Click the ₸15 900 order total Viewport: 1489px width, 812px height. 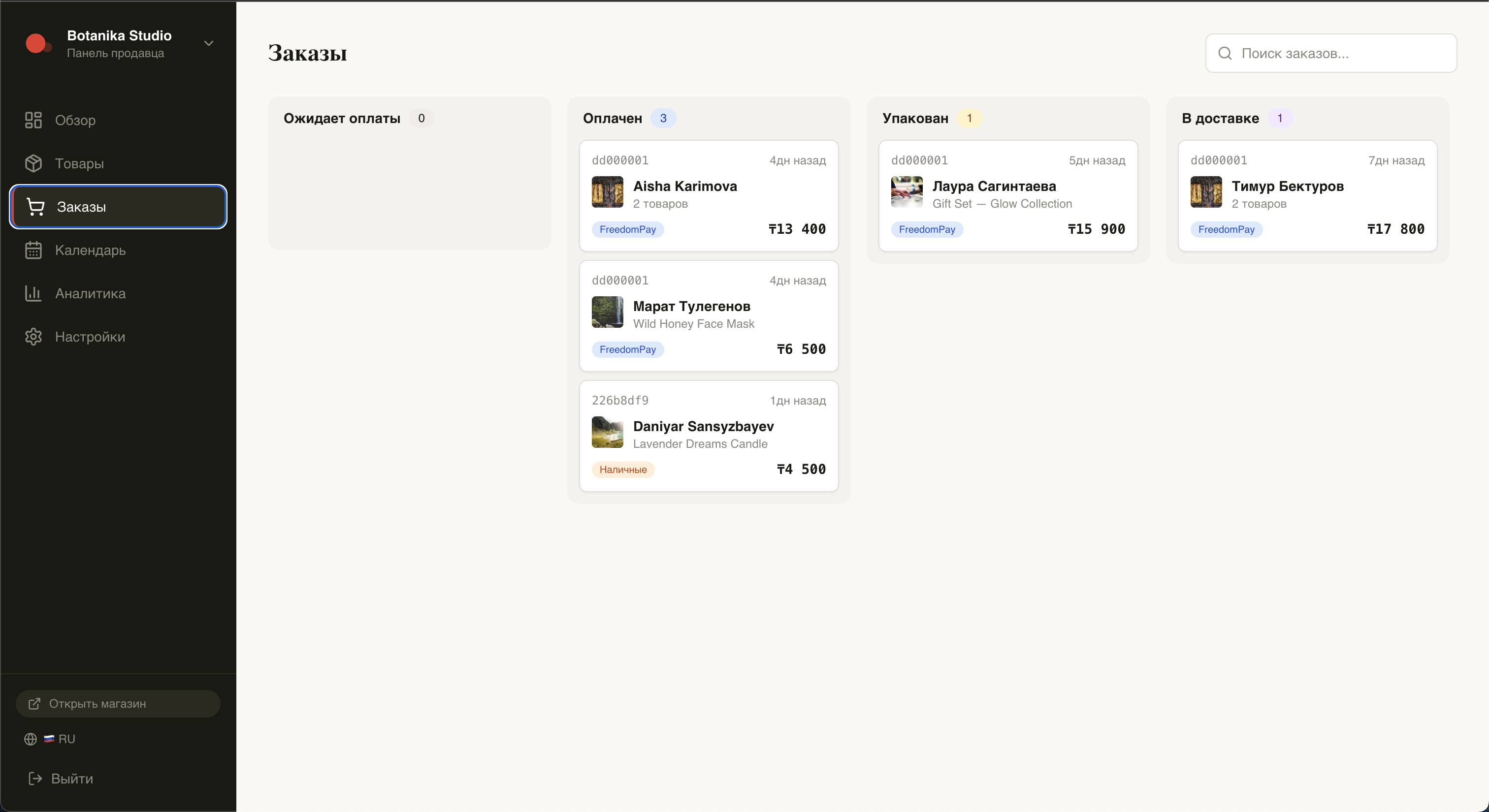pyautogui.click(x=1096, y=229)
